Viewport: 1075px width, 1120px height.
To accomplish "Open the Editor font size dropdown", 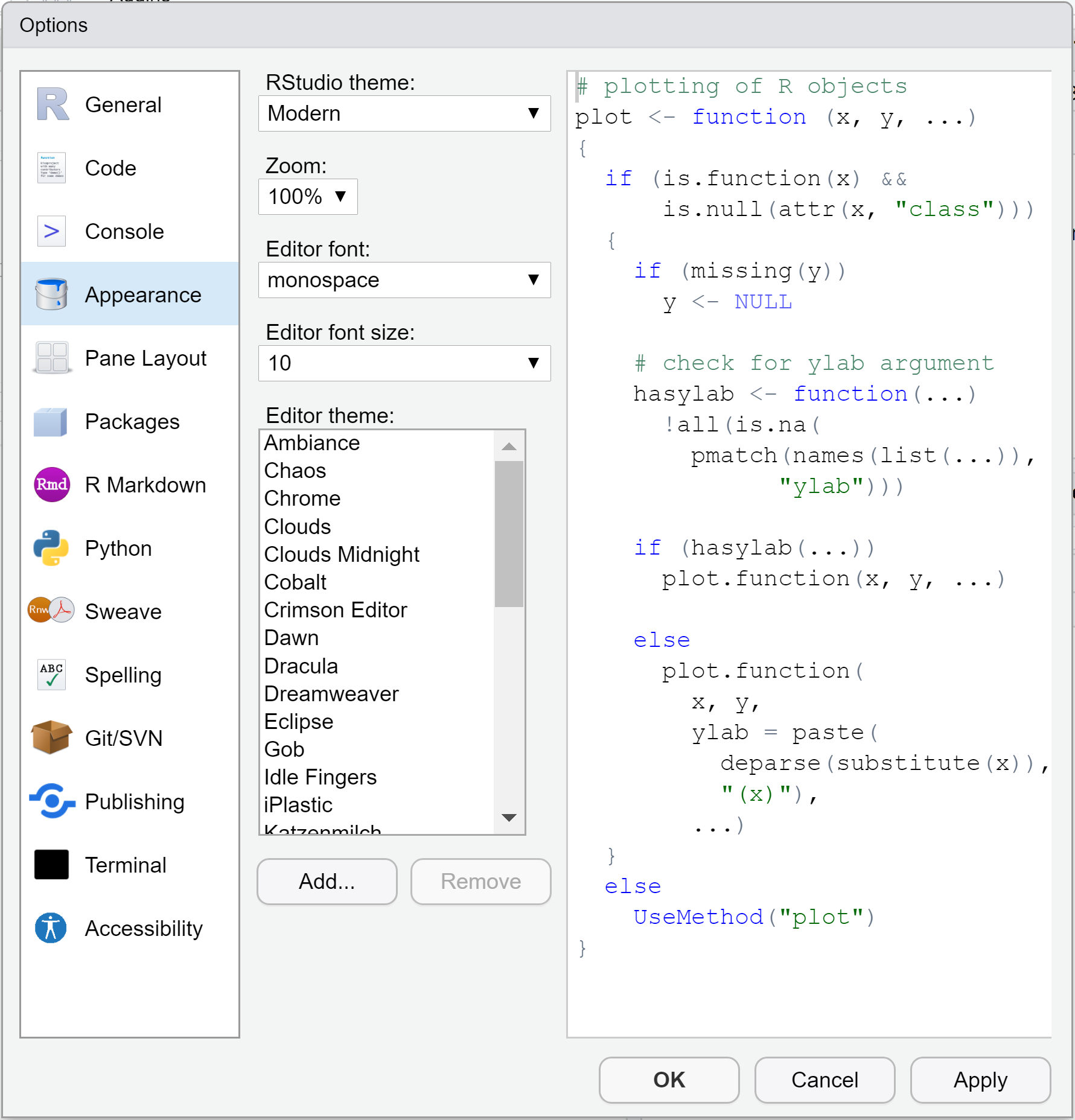I will (x=404, y=363).
